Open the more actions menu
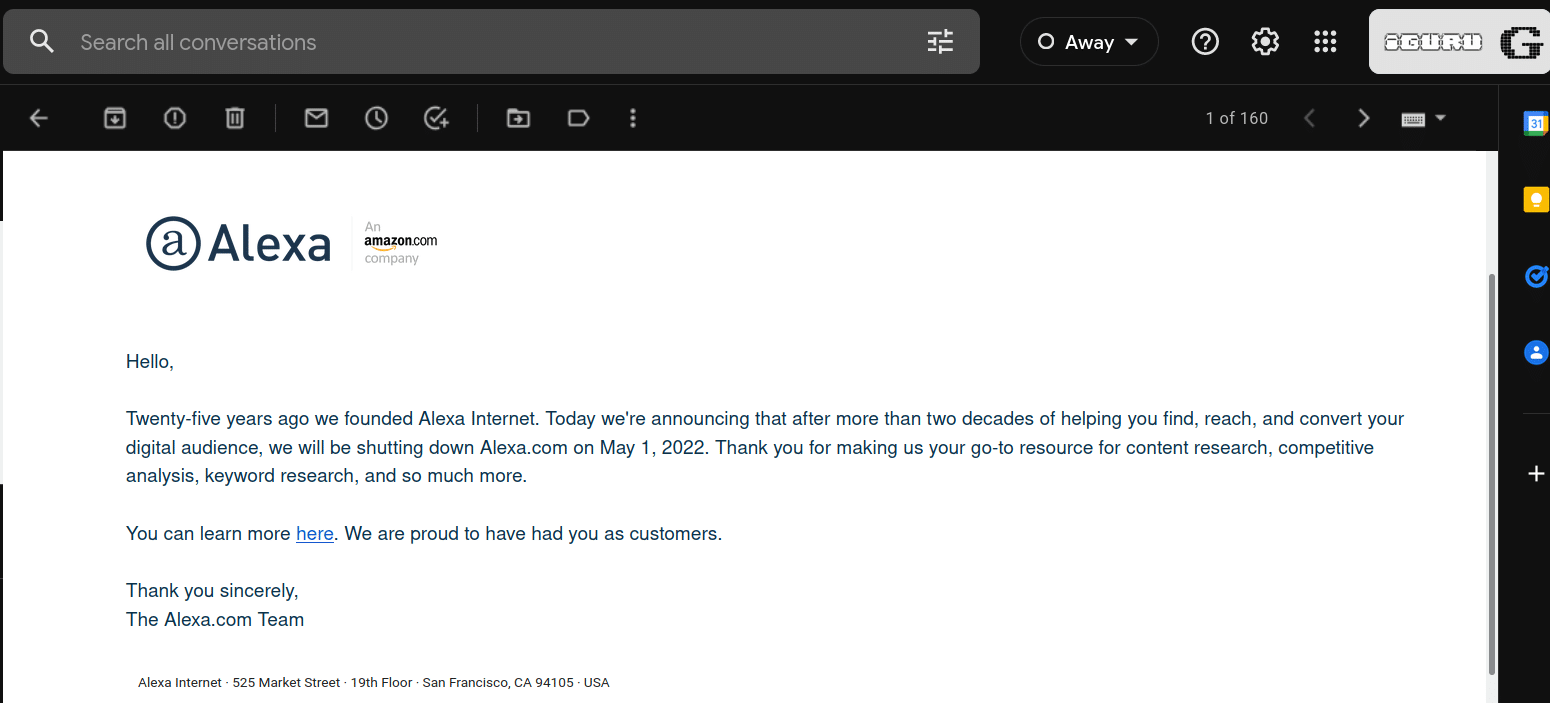This screenshot has width=1550, height=703. click(632, 117)
